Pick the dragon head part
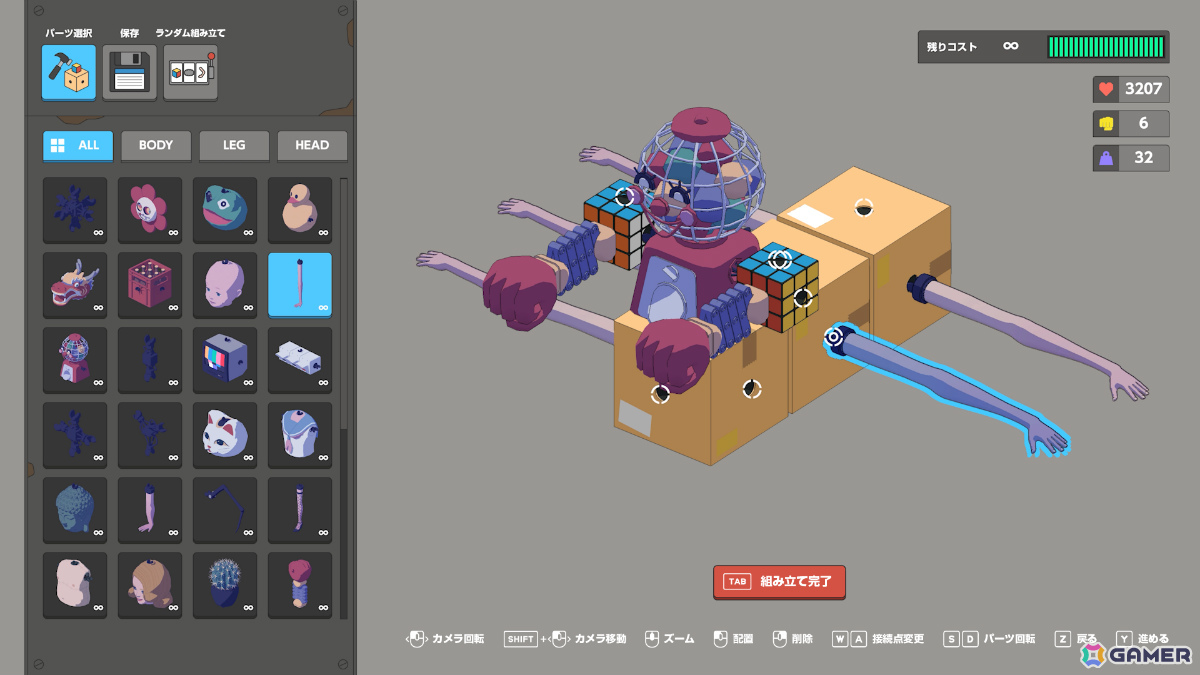Image resolution: width=1200 pixels, height=675 pixels. pyautogui.click(x=75, y=285)
